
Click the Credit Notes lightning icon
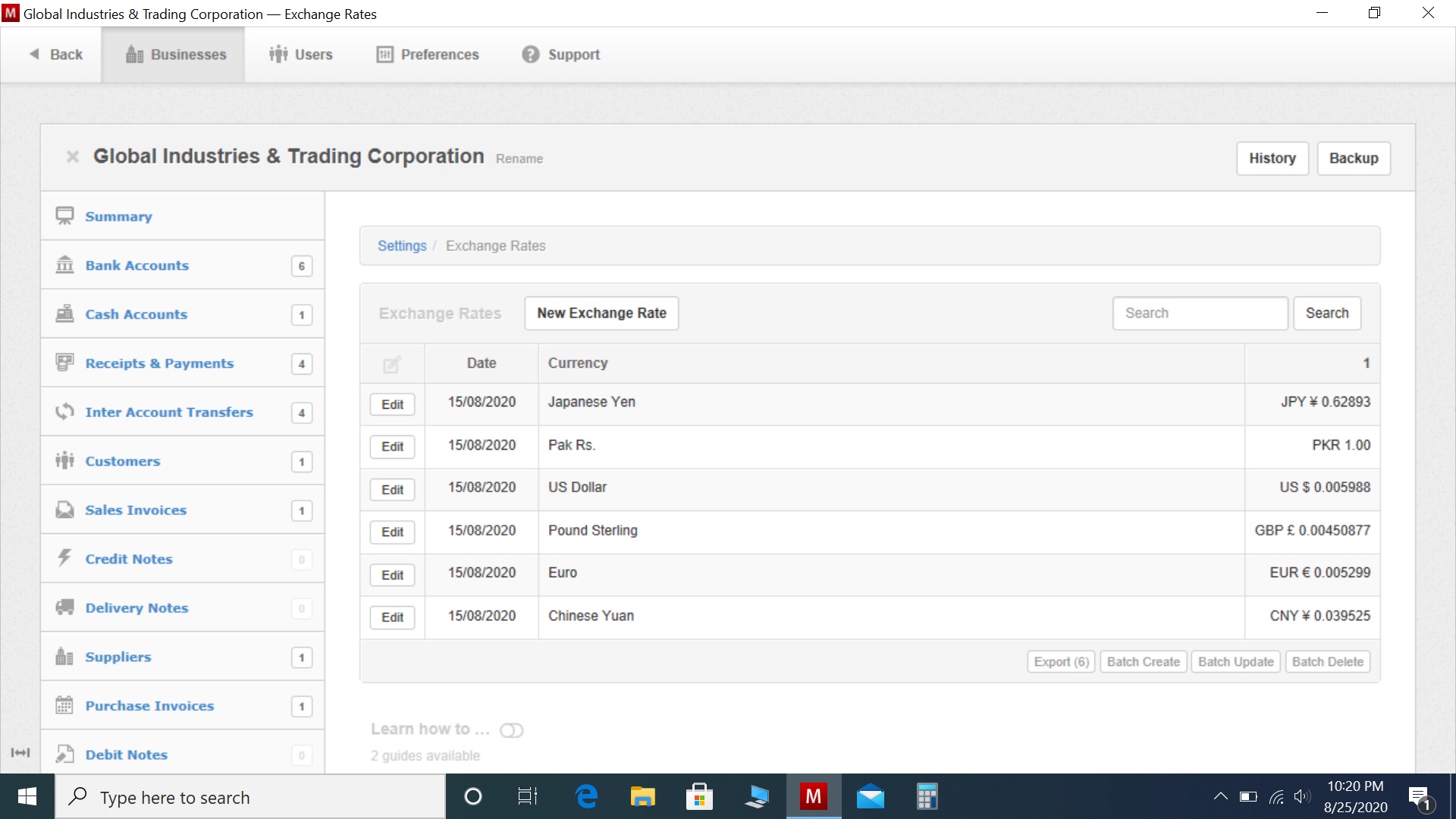pyautogui.click(x=64, y=558)
